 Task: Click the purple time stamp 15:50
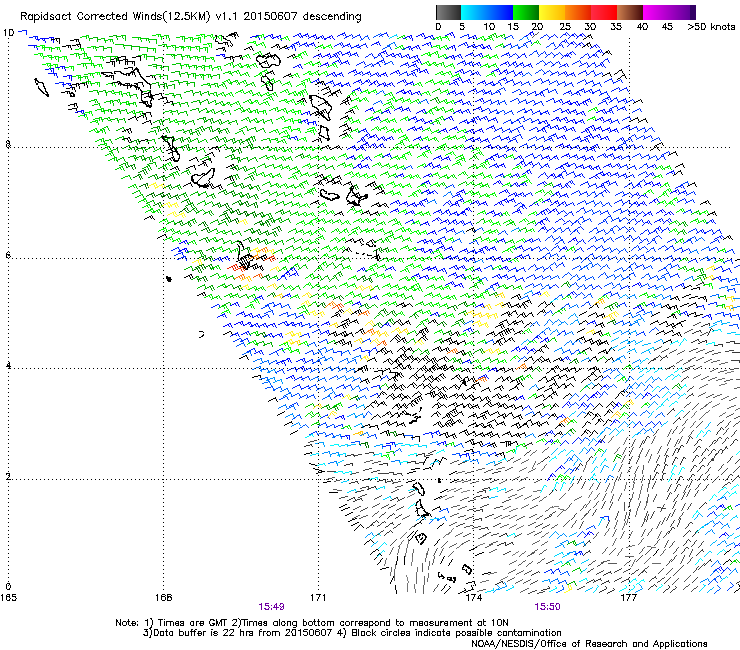click(x=547, y=607)
